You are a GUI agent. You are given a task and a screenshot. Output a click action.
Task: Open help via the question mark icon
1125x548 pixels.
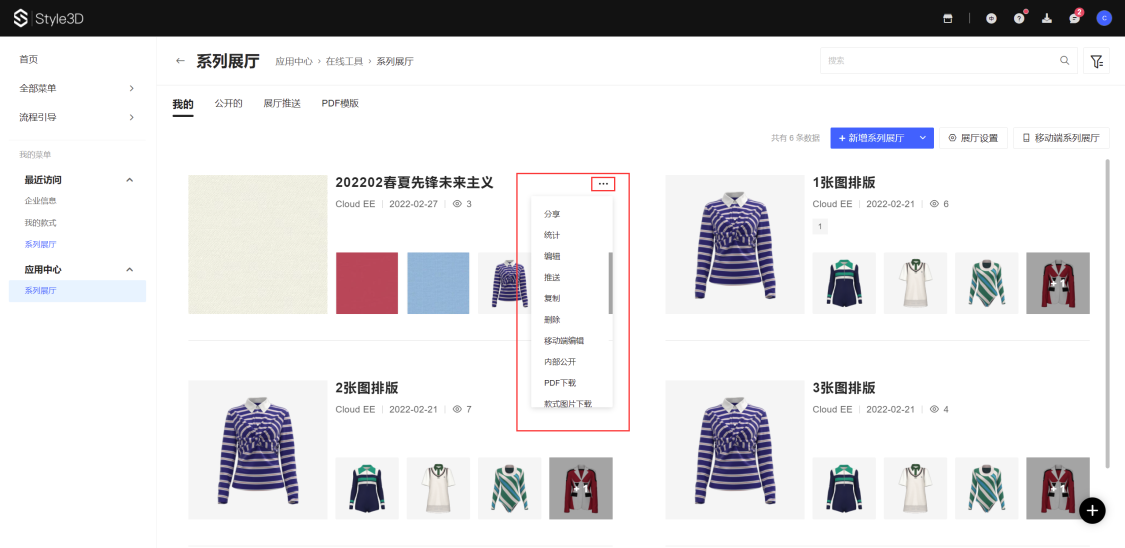1019,18
